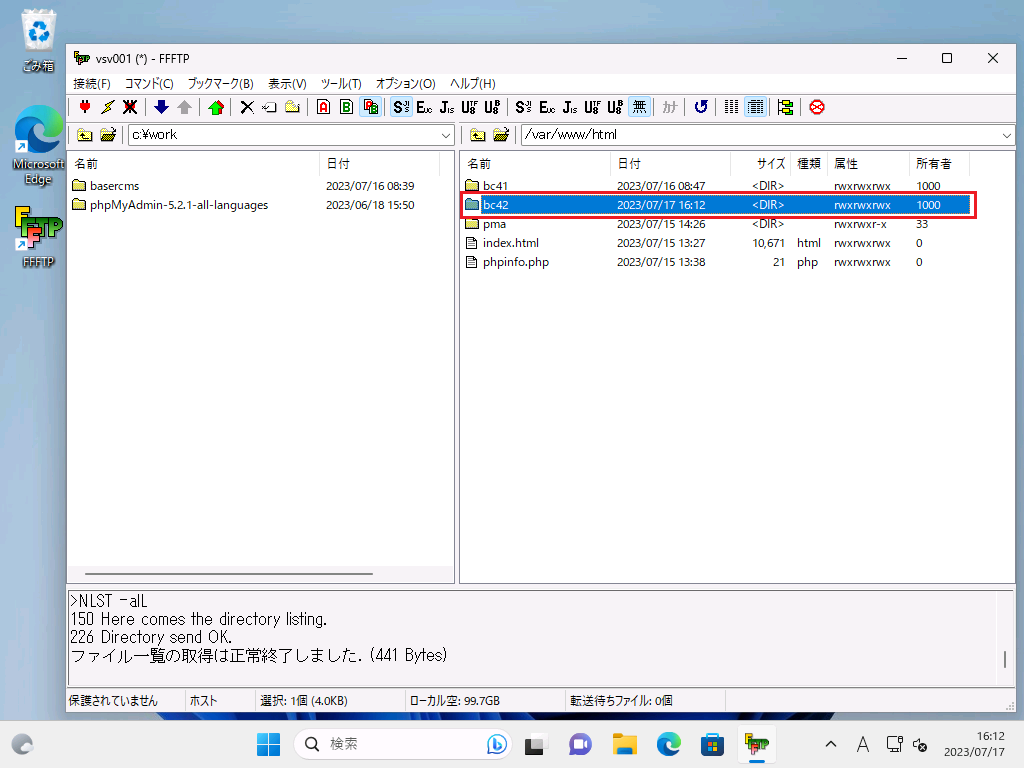Expand the remote path /var/www/html dropdown

1006,135
